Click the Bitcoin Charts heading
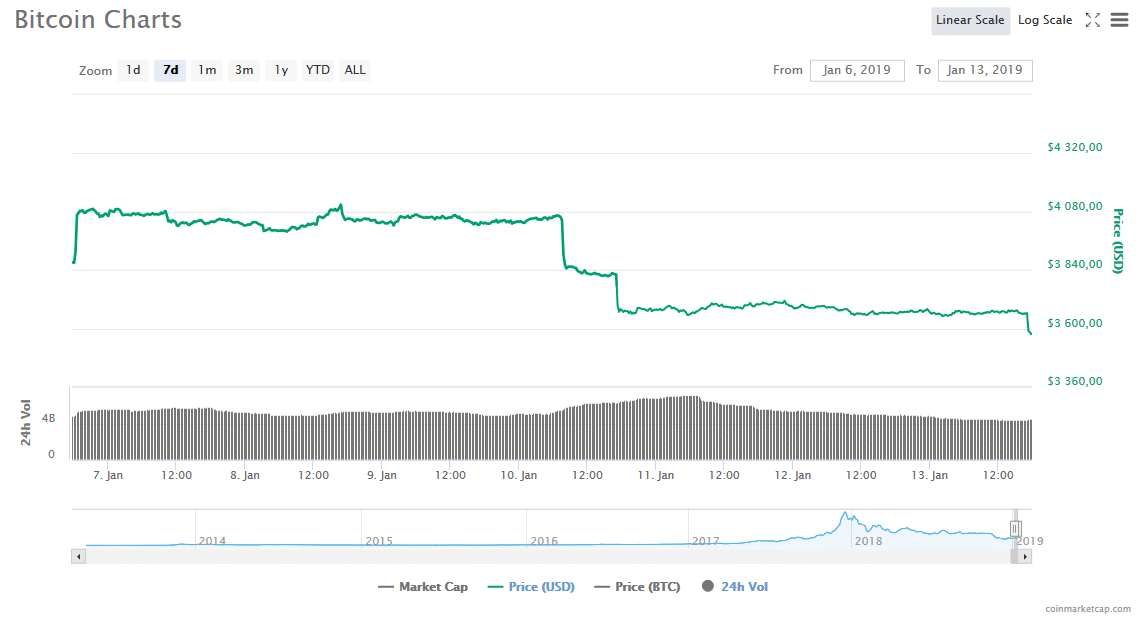The image size is (1146, 622). coord(98,20)
